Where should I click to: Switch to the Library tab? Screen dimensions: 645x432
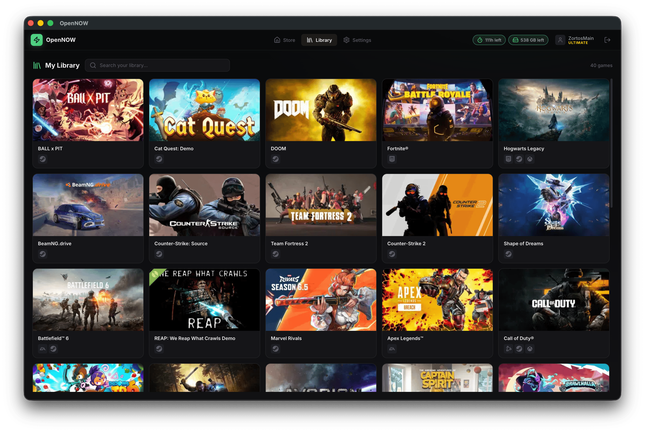pos(319,40)
